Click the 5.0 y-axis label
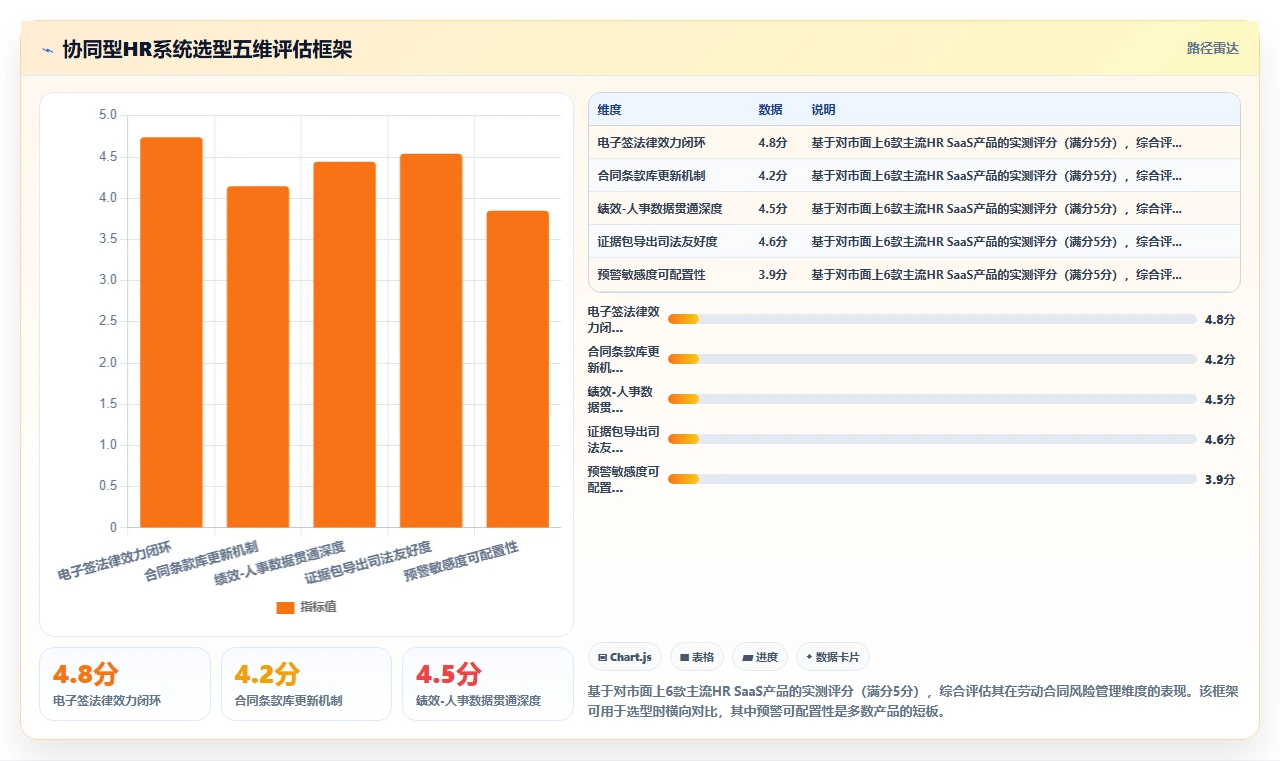 [x=108, y=116]
